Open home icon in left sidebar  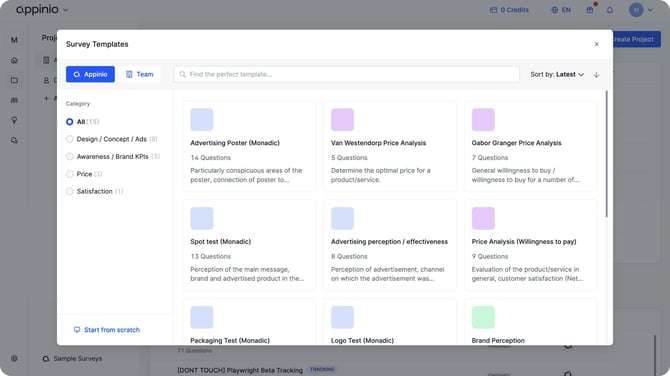coord(14,60)
